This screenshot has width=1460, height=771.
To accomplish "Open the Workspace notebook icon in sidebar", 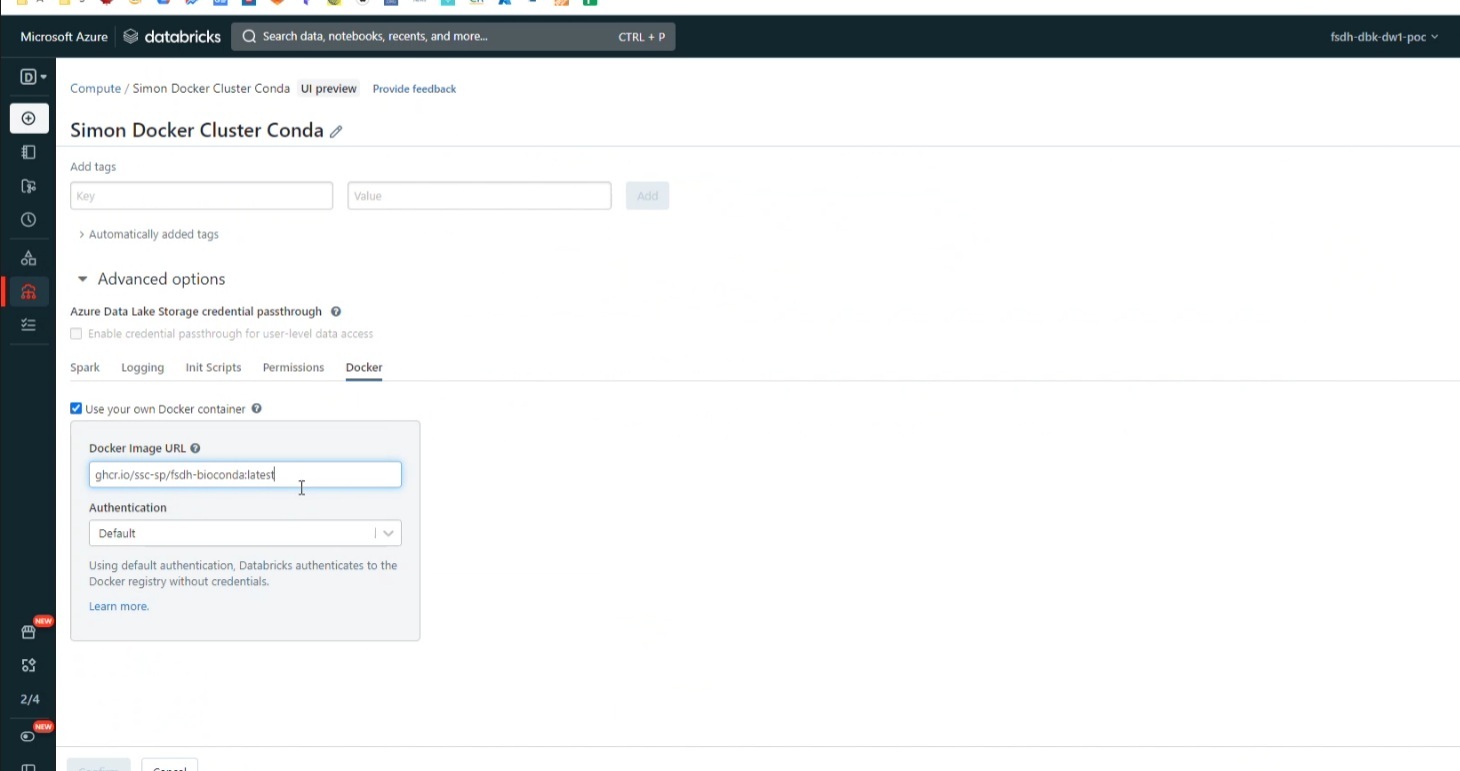I will 29,152.
